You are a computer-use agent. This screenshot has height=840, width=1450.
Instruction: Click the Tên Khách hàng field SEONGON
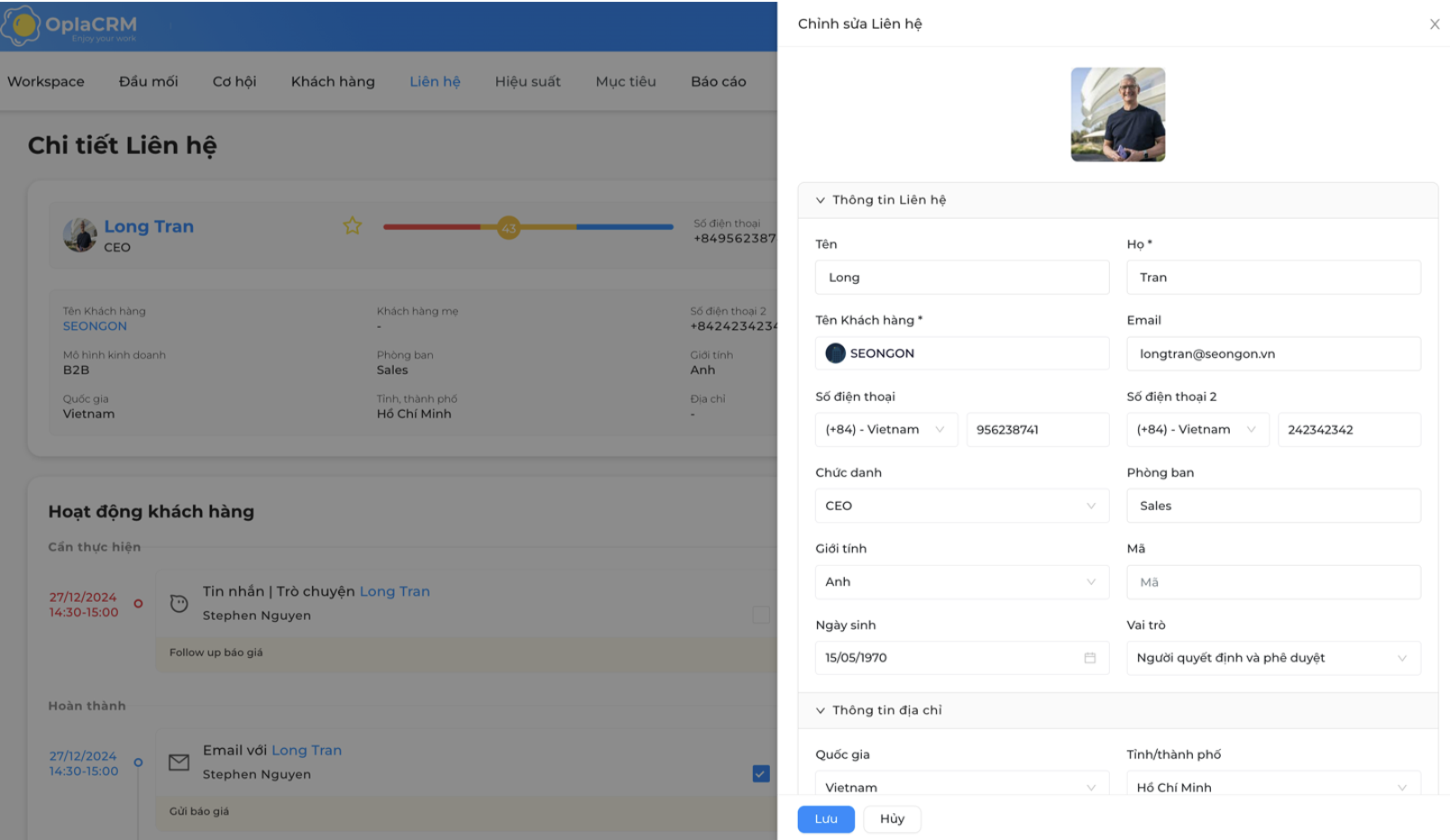pyautogui.click(x=962, y=353)
